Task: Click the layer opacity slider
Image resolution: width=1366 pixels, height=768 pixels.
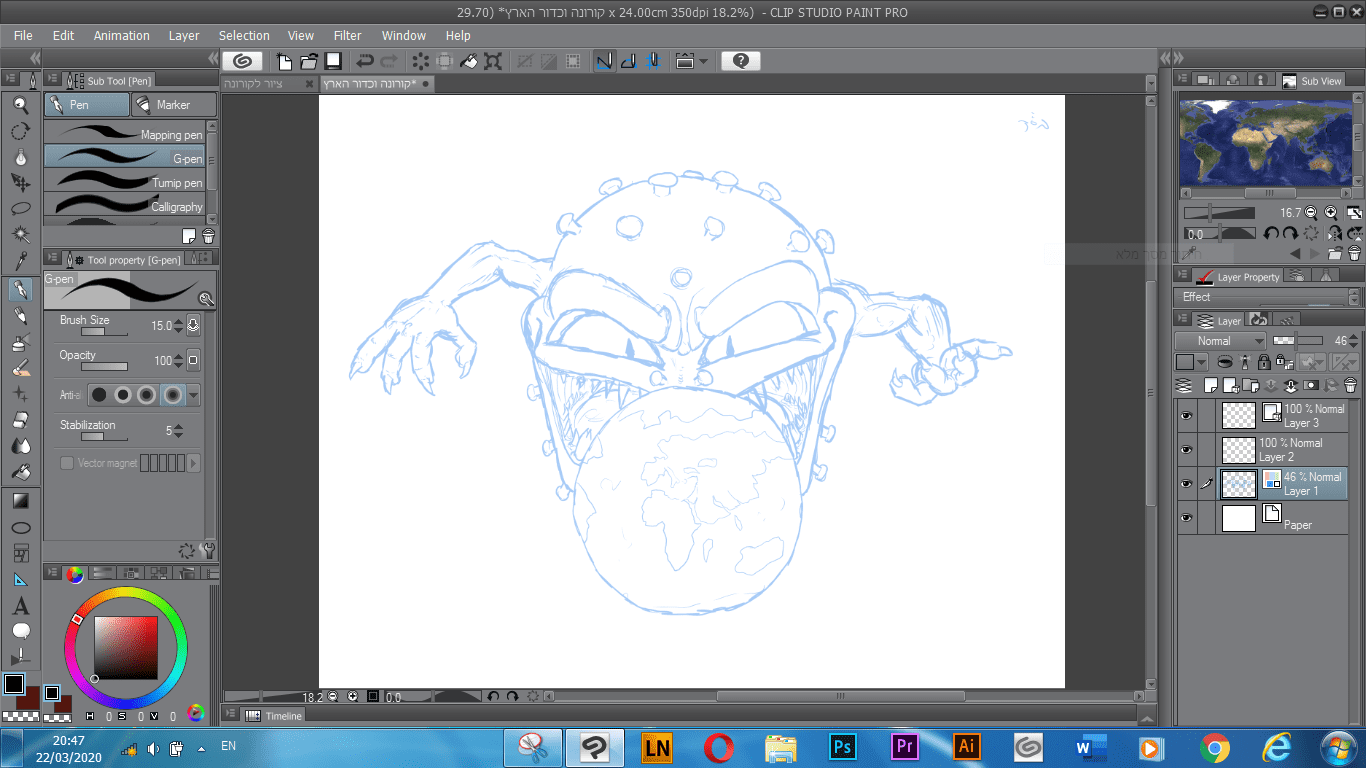Action: click(x=1296, y=341)
